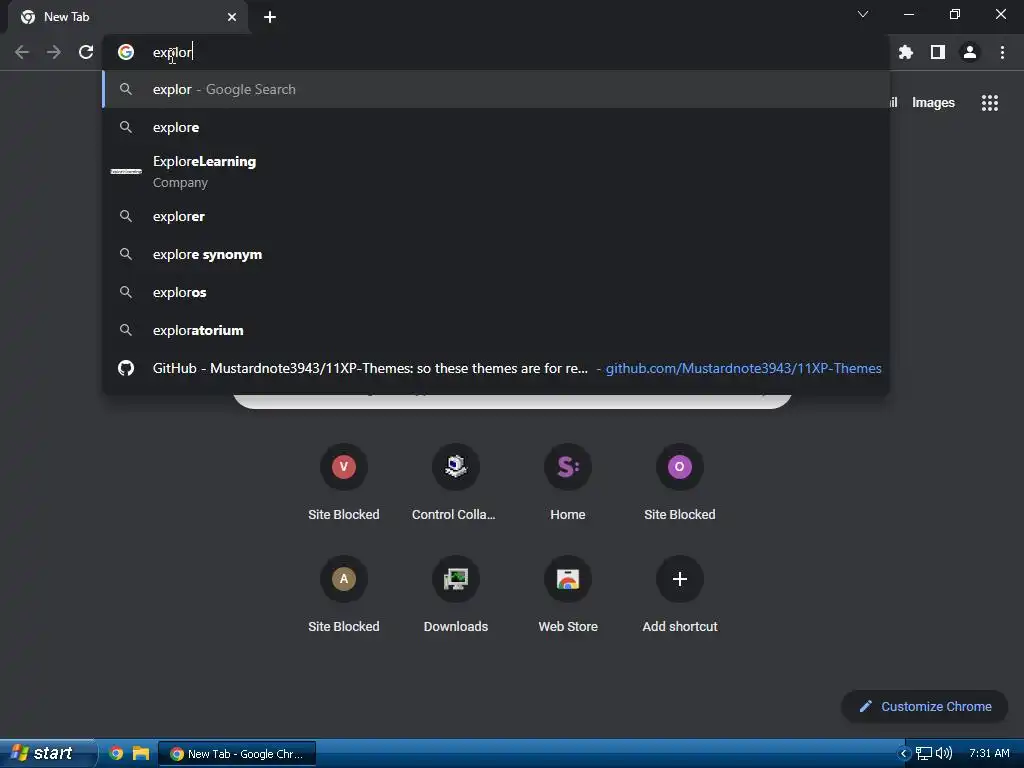Open the Downloads shortcut
The height and width of the screenshot is (768, 1024).
pyautogui.click(x=455, y=594)
